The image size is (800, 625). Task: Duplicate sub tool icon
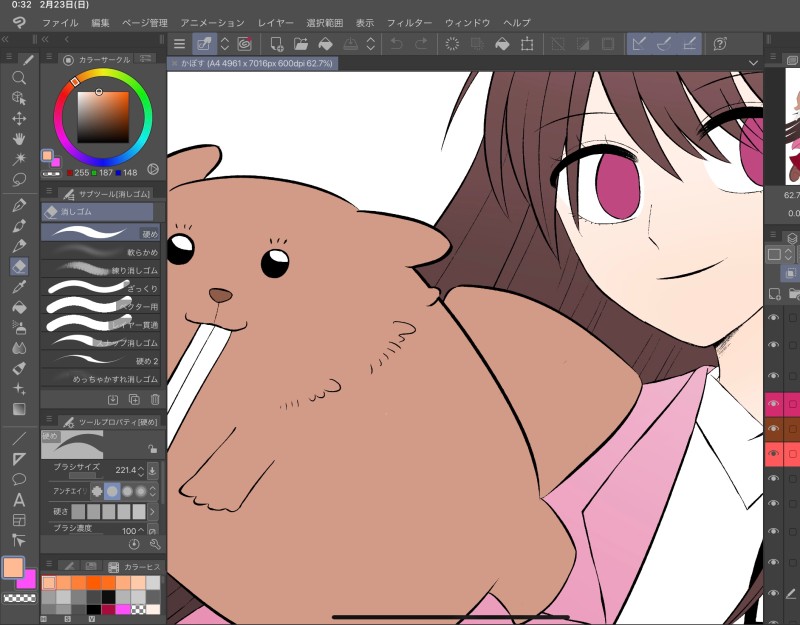pos(134,399)
